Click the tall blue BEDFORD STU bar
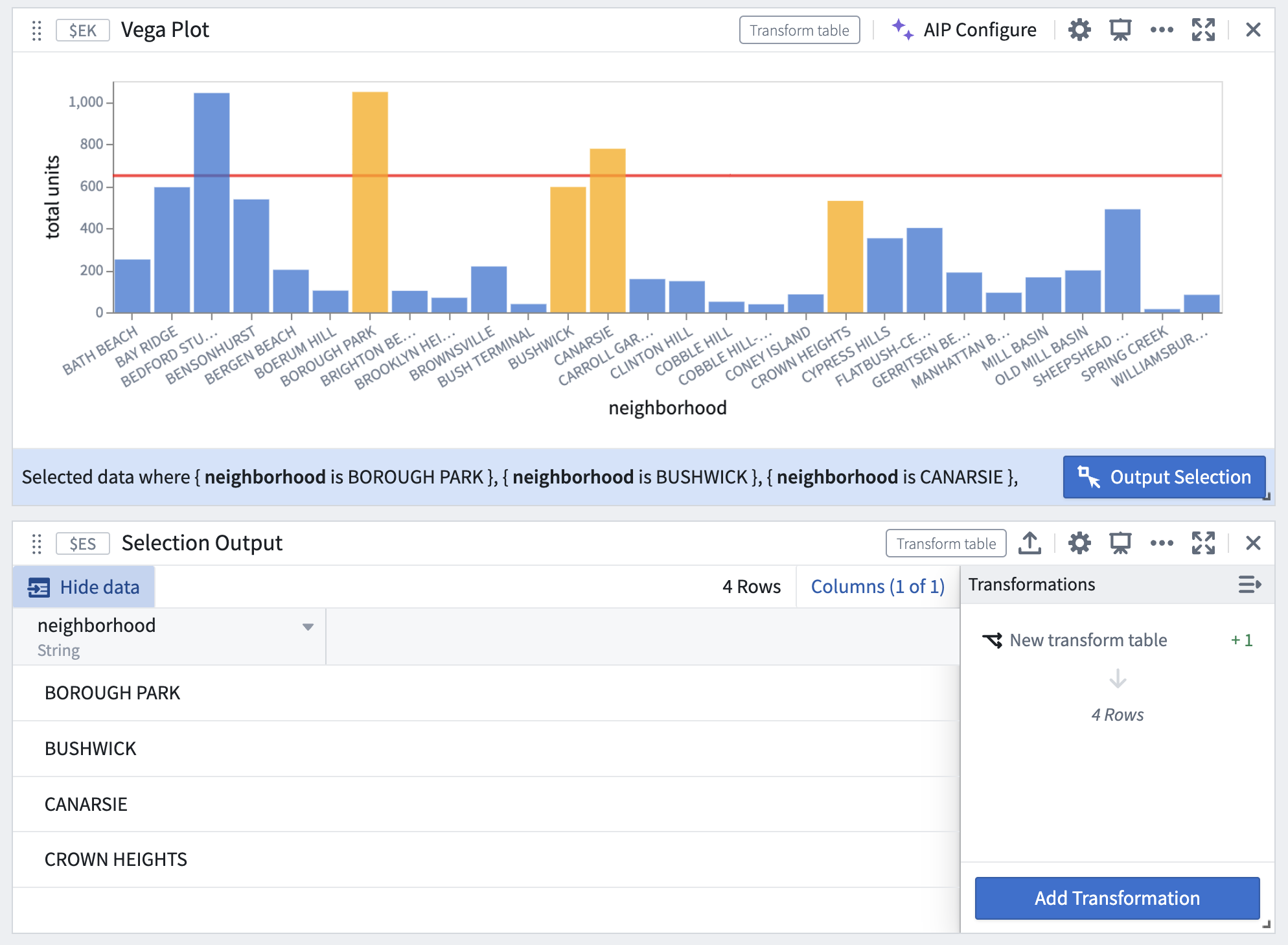 (x=212, y=203)
